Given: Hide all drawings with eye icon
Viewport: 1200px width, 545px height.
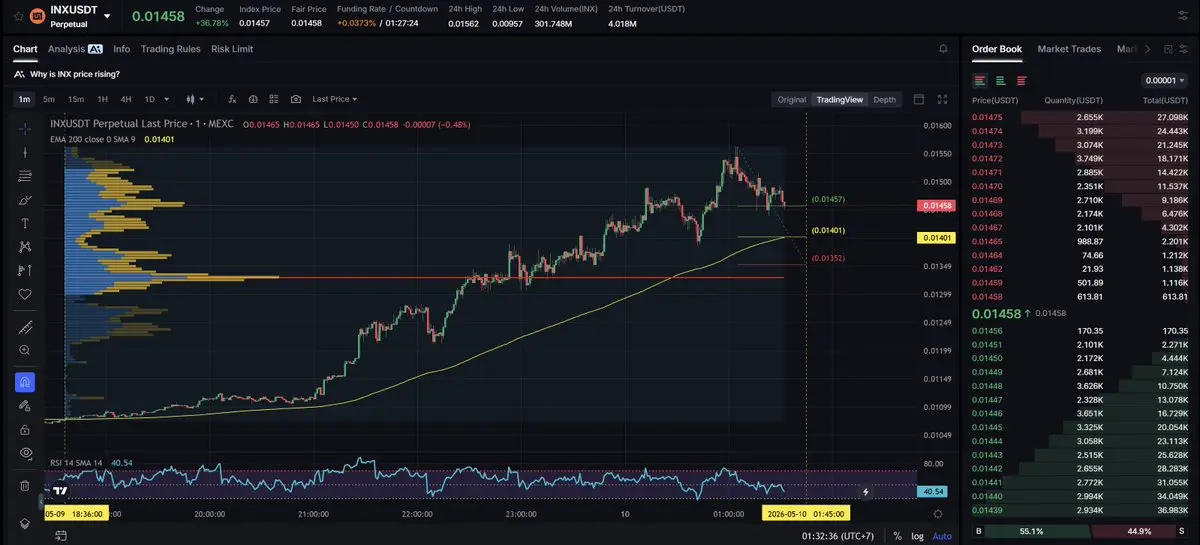Looking at the screenshot, I should [x=25, y=453].
